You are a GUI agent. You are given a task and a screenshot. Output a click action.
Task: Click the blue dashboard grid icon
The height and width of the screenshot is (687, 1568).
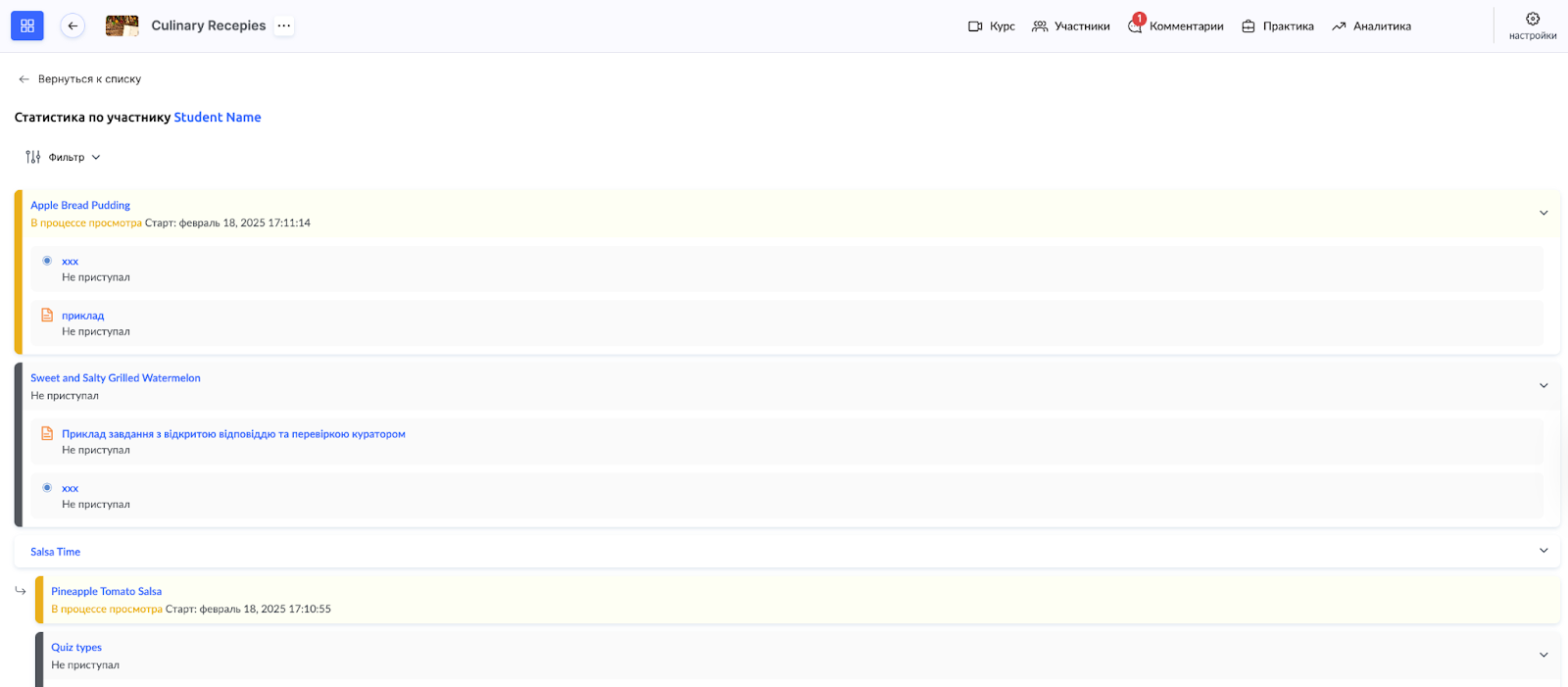pyautogui.click(x=27, y=25)
